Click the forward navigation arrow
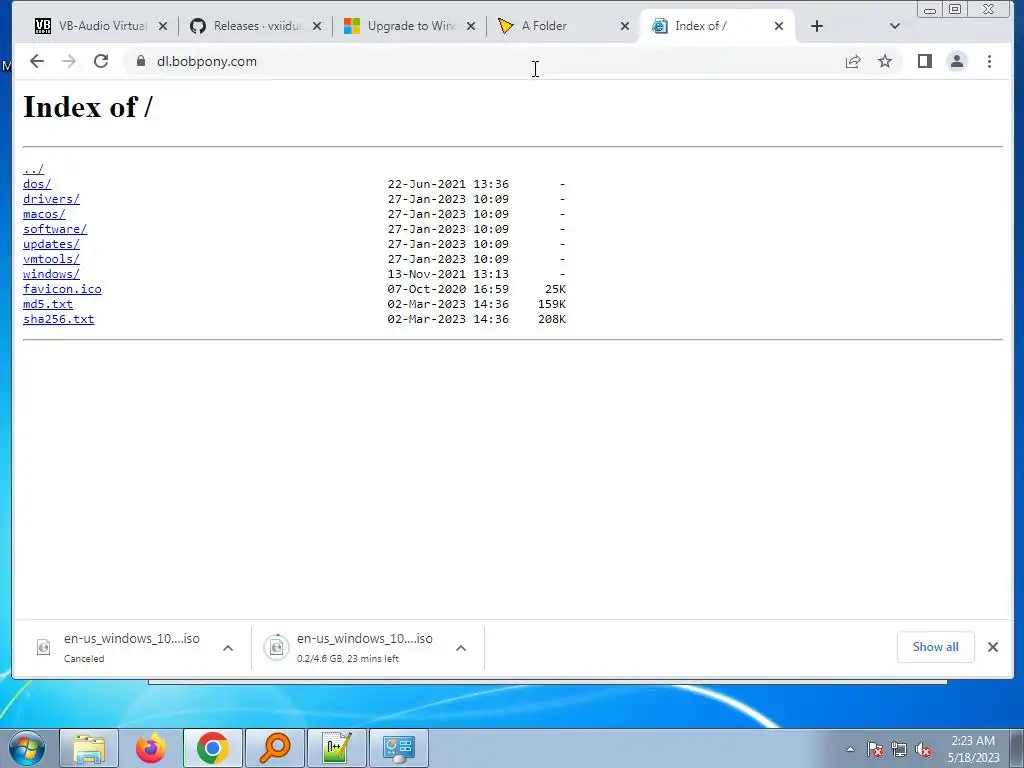The height and width of the screenshot is (768, 1024). [x=69, y=61]
